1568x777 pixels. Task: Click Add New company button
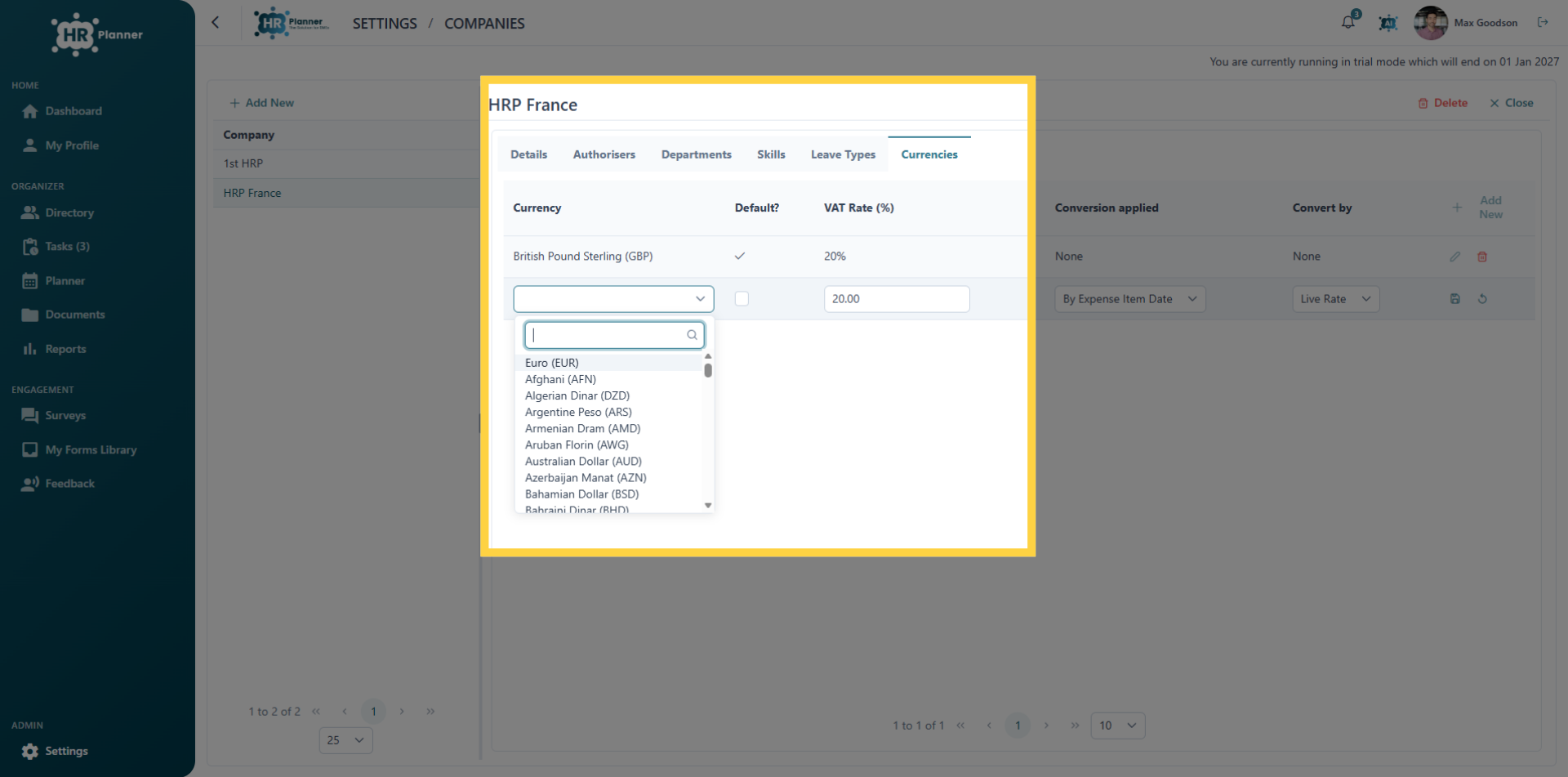(262, 103)
